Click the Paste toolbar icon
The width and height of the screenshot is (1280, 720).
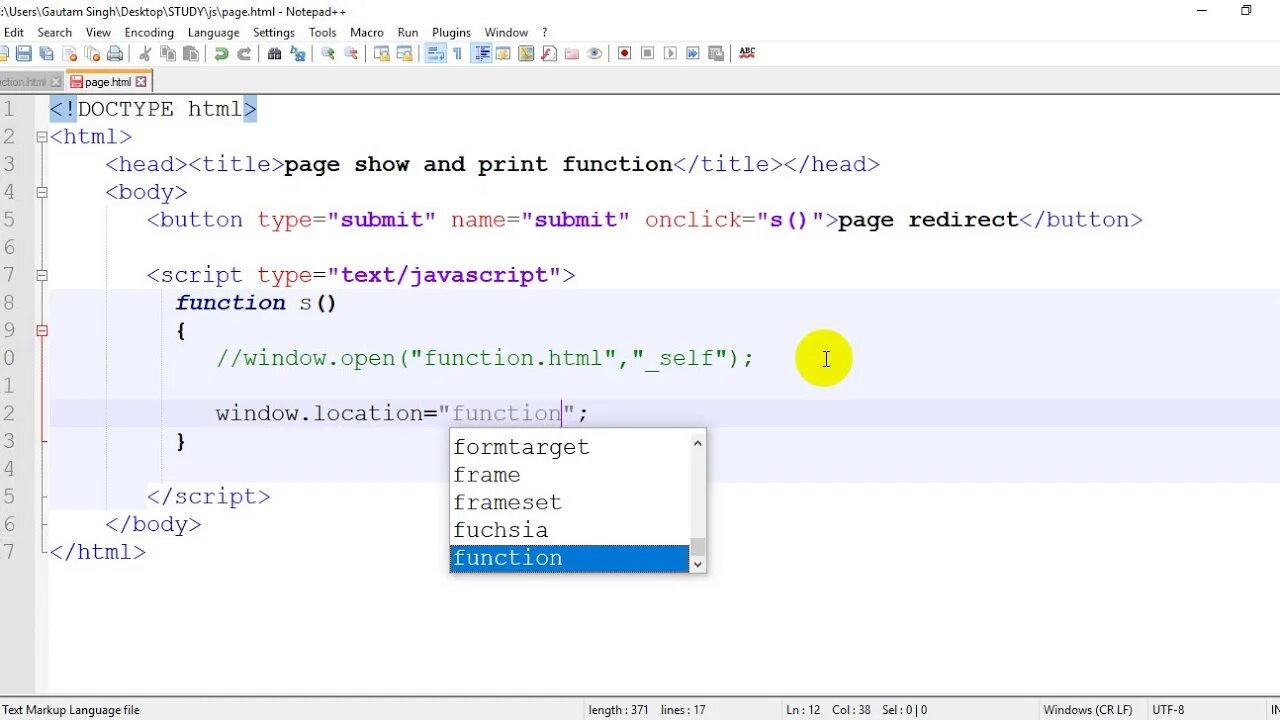[x=191, y=53]
